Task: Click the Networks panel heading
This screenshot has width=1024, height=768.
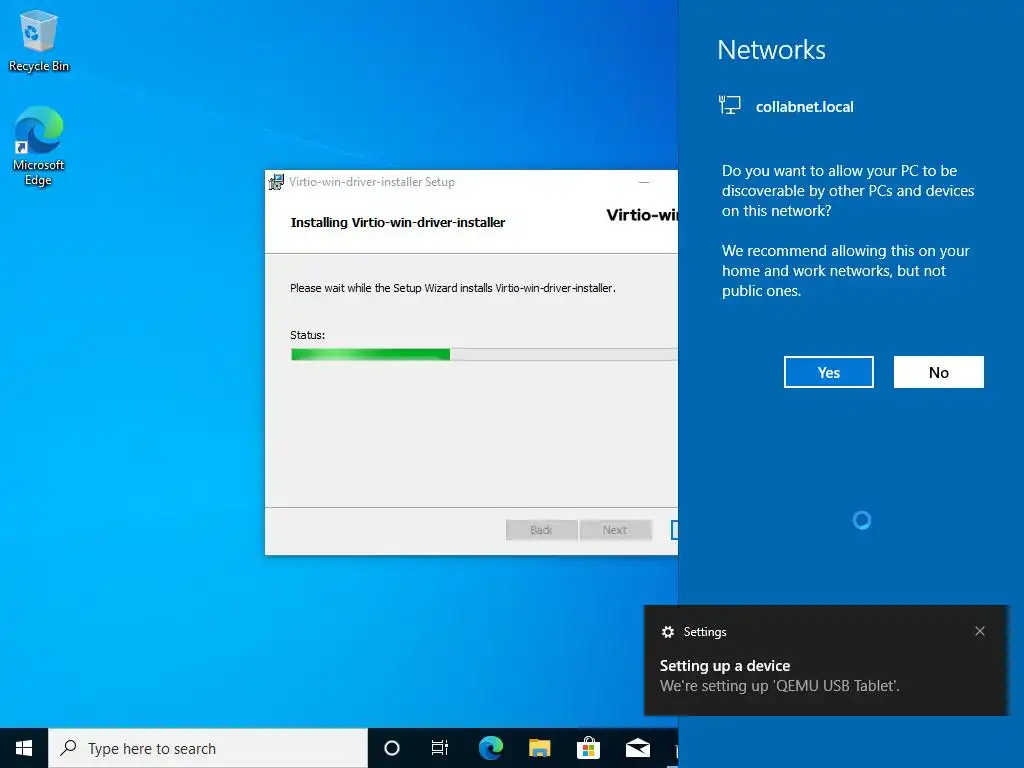Action: click(x=771, y=50)
